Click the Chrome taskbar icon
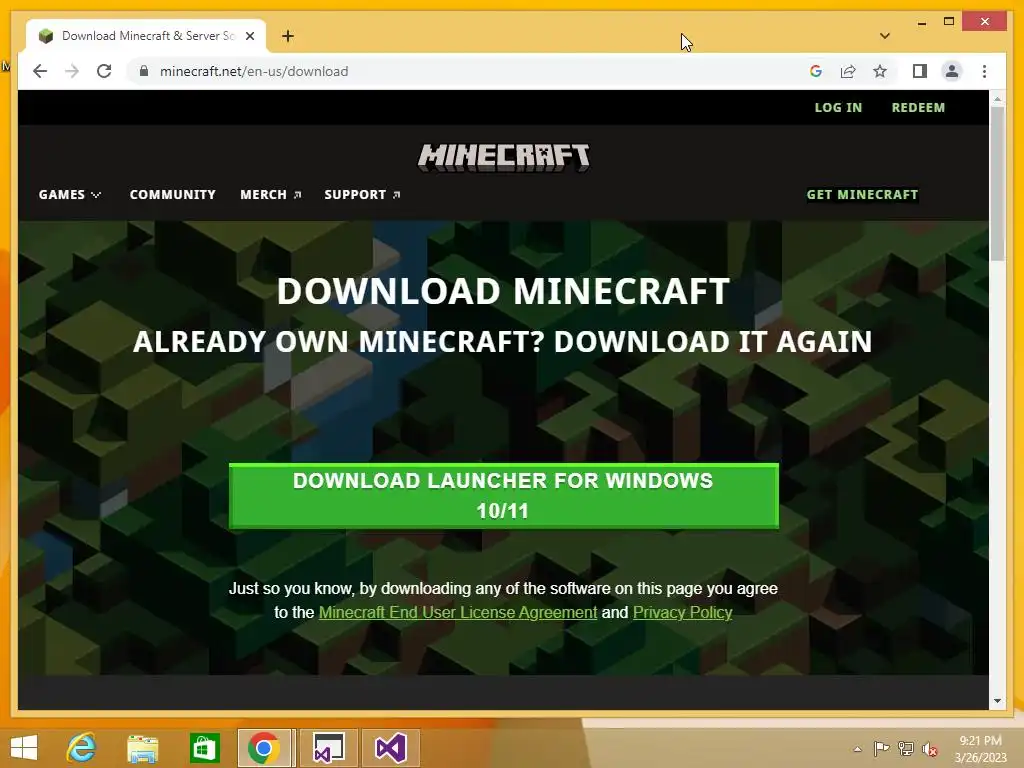 point(264,748)
